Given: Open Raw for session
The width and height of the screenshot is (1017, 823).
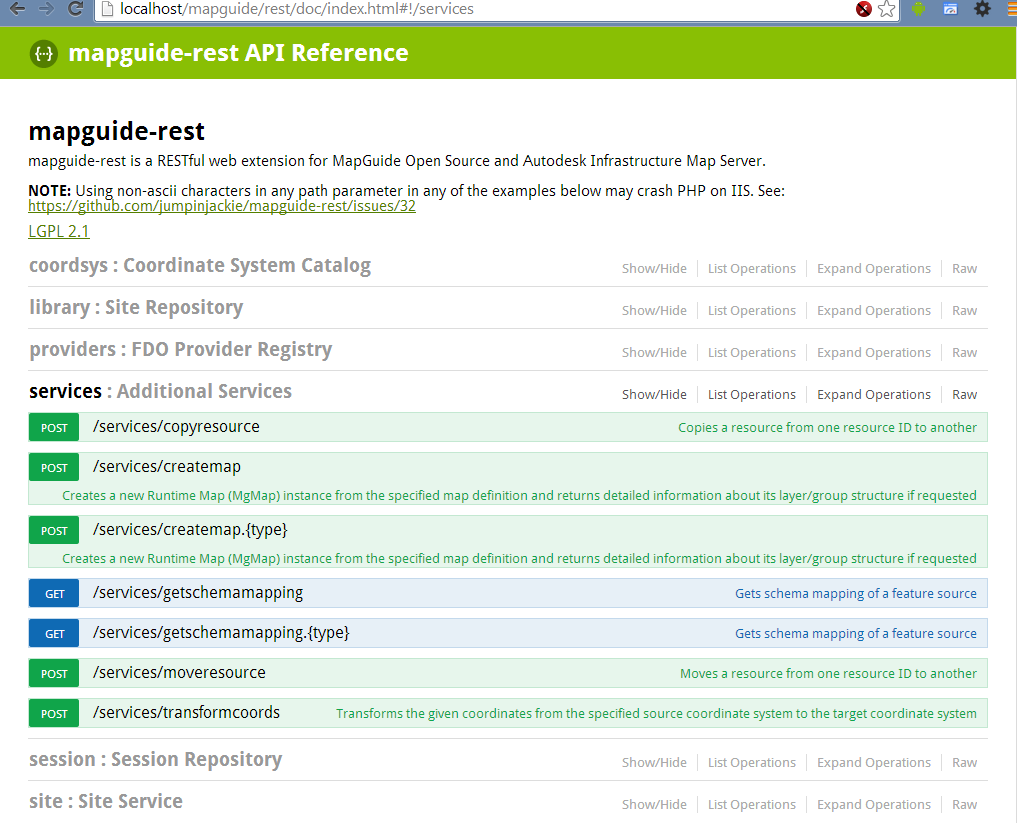Looking at the screenshot, I should pyautogui.click(x=964, y=763).
